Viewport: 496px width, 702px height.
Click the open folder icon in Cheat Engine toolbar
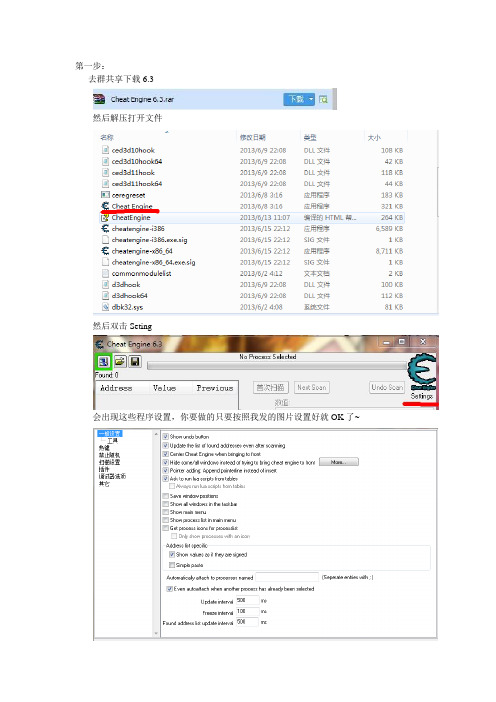120,361
